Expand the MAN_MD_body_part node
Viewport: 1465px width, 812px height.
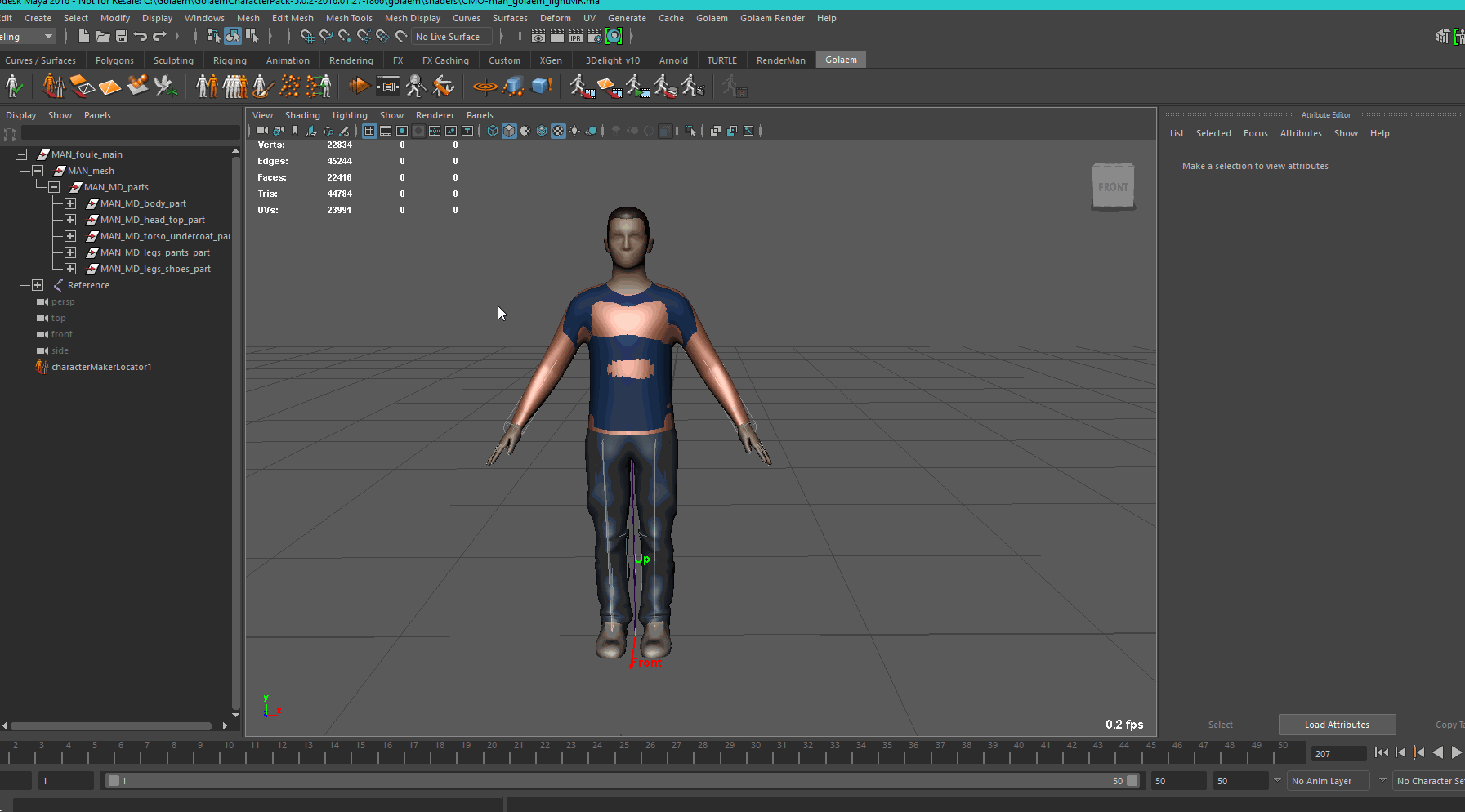(x=70, y=203)
